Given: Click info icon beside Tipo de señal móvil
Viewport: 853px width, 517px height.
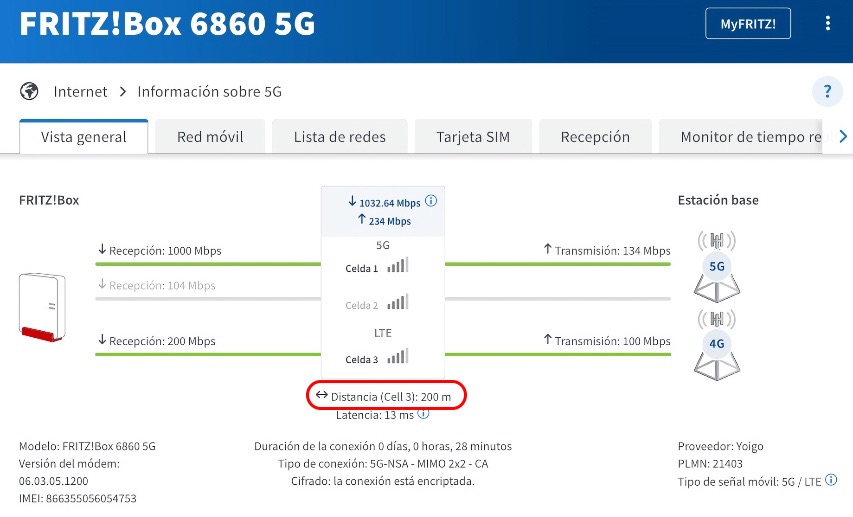Looking at the screenshot, I should pos(831,480).
